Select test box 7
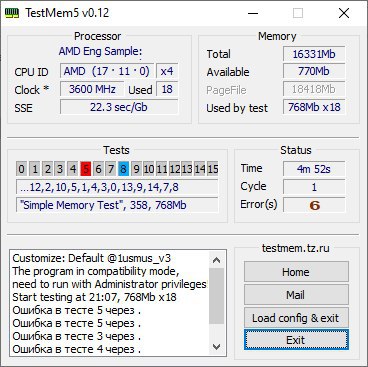Viewport: 368px width, 367px height. pyautogui.click(x=111, y=169)
